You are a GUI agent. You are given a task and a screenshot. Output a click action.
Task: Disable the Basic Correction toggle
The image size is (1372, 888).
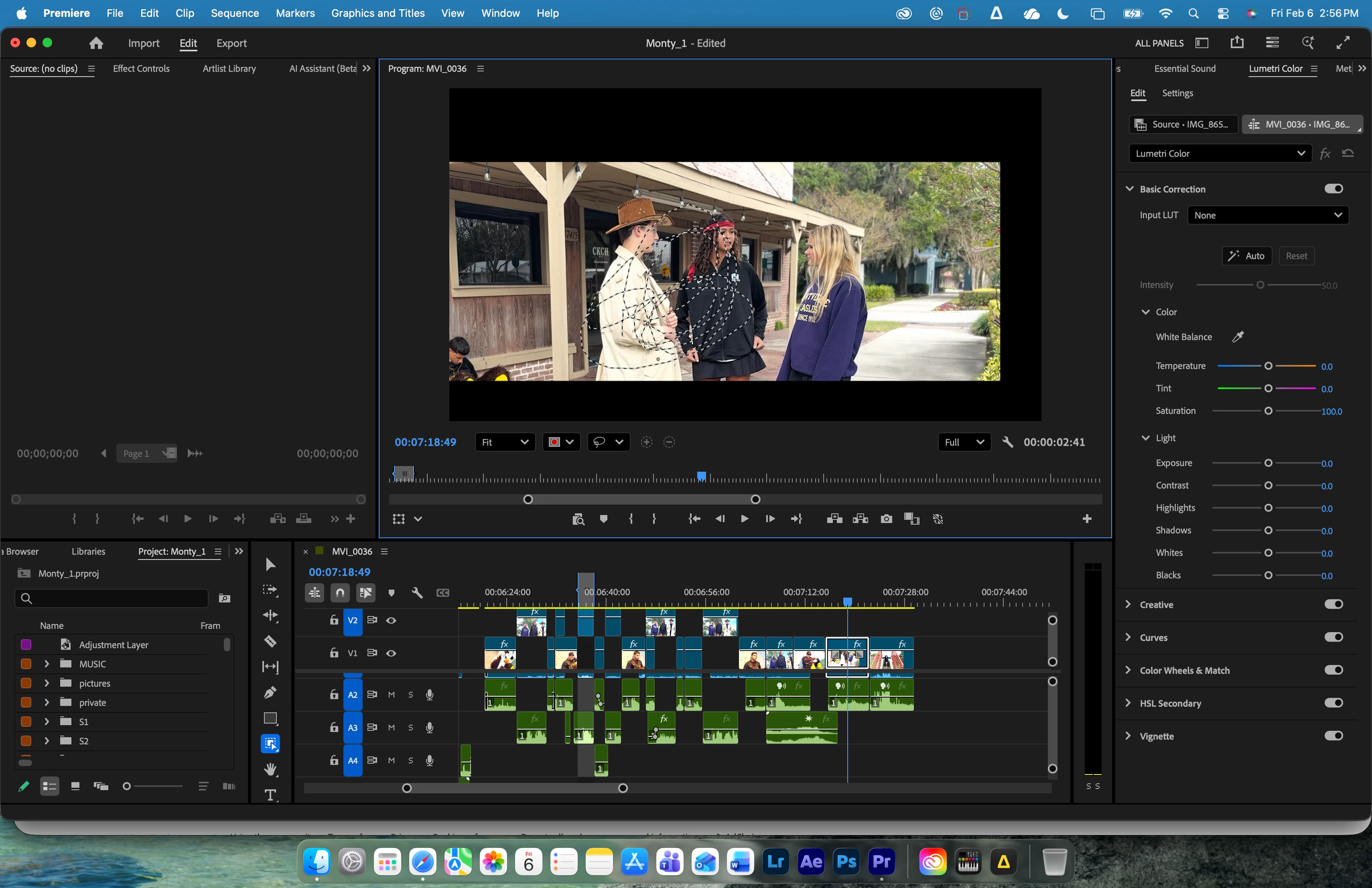[1333, 189]
